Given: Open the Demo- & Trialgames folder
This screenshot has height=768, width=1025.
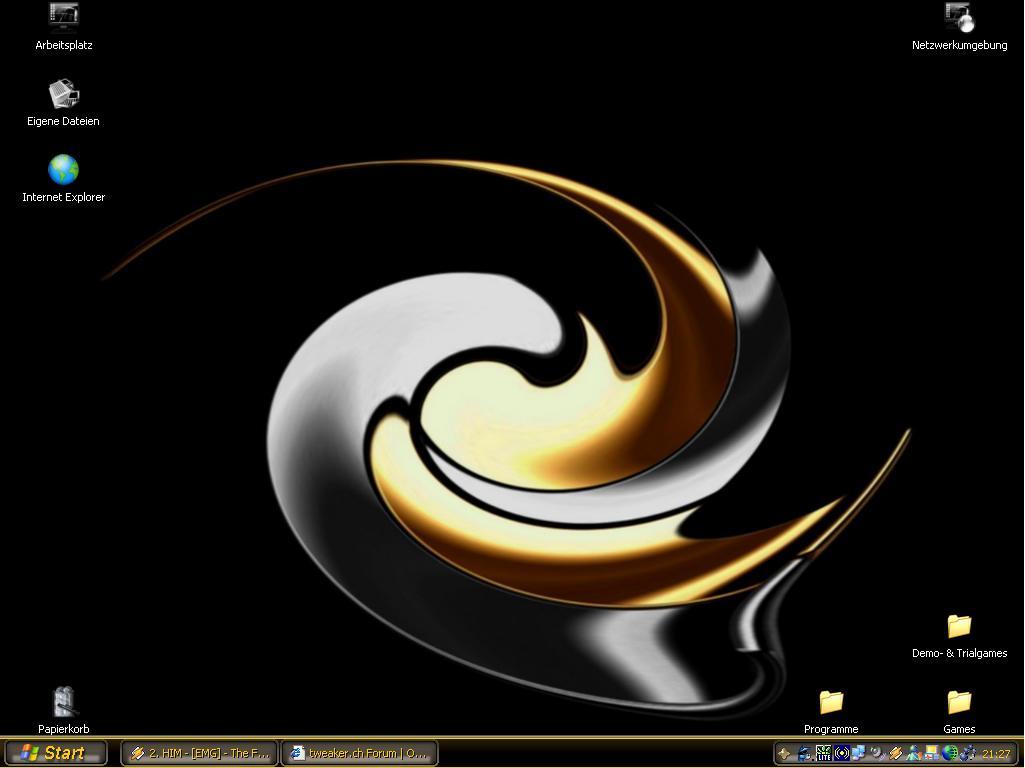Looking at the screenshot, I should (959, 626).
